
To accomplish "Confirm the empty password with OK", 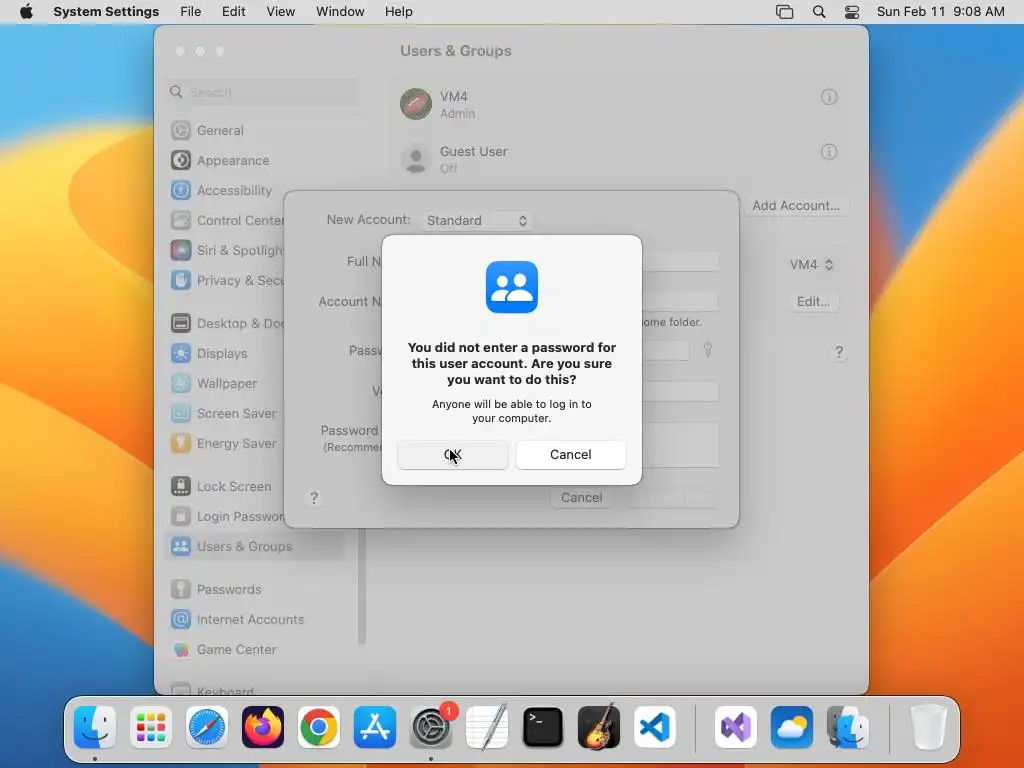I will point(453,455).
